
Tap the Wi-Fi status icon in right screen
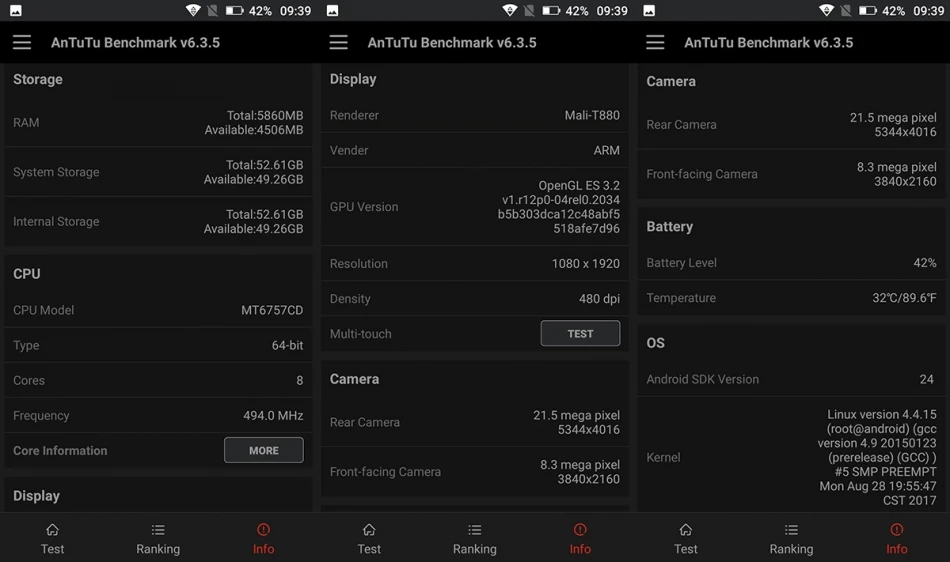(826, 10)
